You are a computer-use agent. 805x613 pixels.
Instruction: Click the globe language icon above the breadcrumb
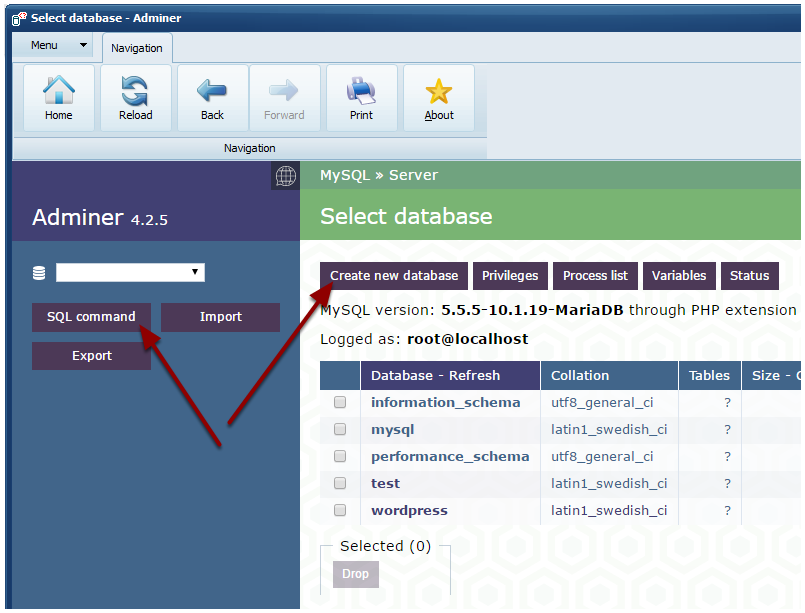pyautogui.click(x=286, y=176)
